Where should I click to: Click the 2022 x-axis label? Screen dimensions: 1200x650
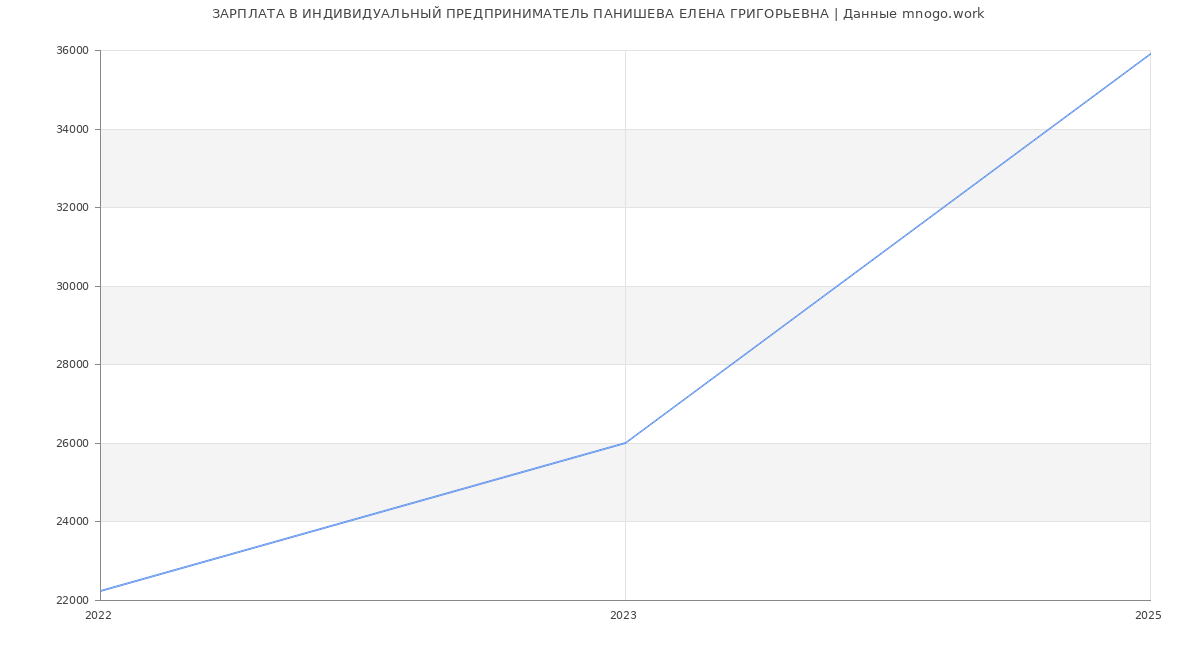coord(99,616)
